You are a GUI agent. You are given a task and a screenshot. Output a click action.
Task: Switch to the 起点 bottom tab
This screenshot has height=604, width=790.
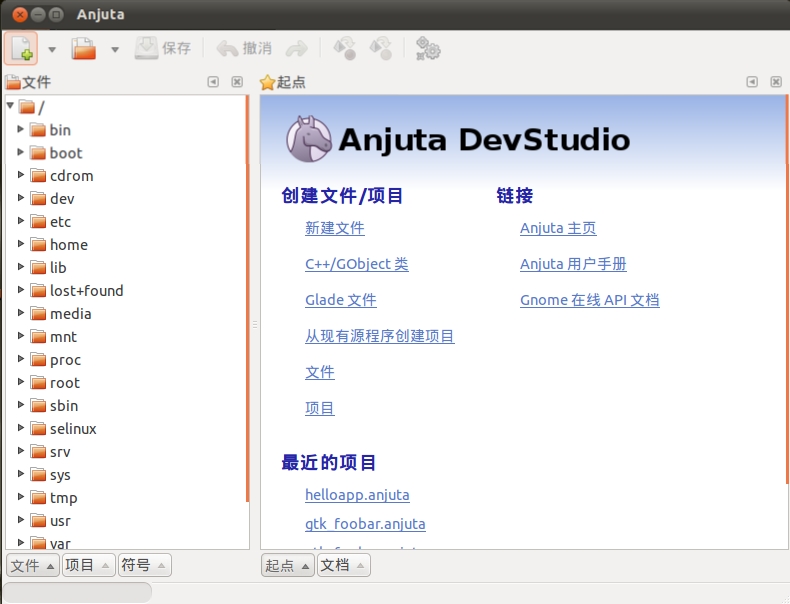click(288, 565)
